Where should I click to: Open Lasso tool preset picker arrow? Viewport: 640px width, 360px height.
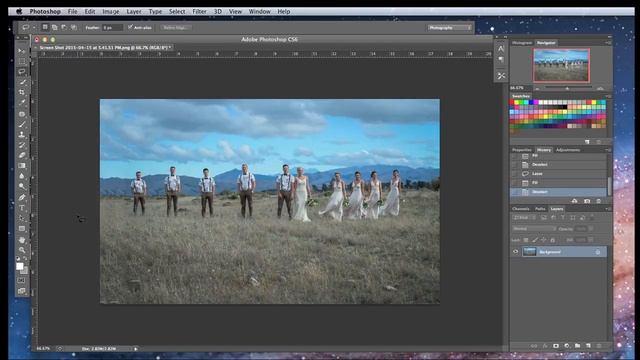pos(34,27)
